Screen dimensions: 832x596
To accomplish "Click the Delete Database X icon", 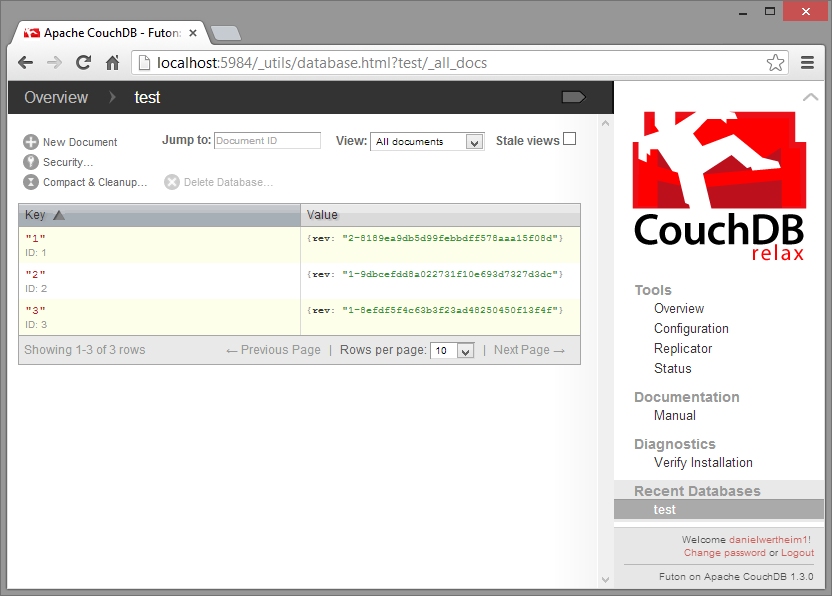I will click(172, 182).
